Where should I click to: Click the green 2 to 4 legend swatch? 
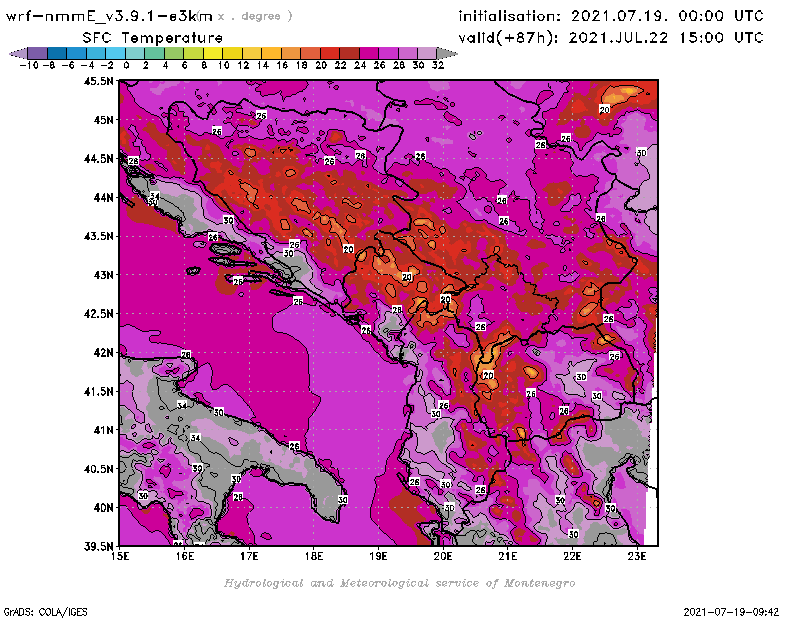click(155, 53)
